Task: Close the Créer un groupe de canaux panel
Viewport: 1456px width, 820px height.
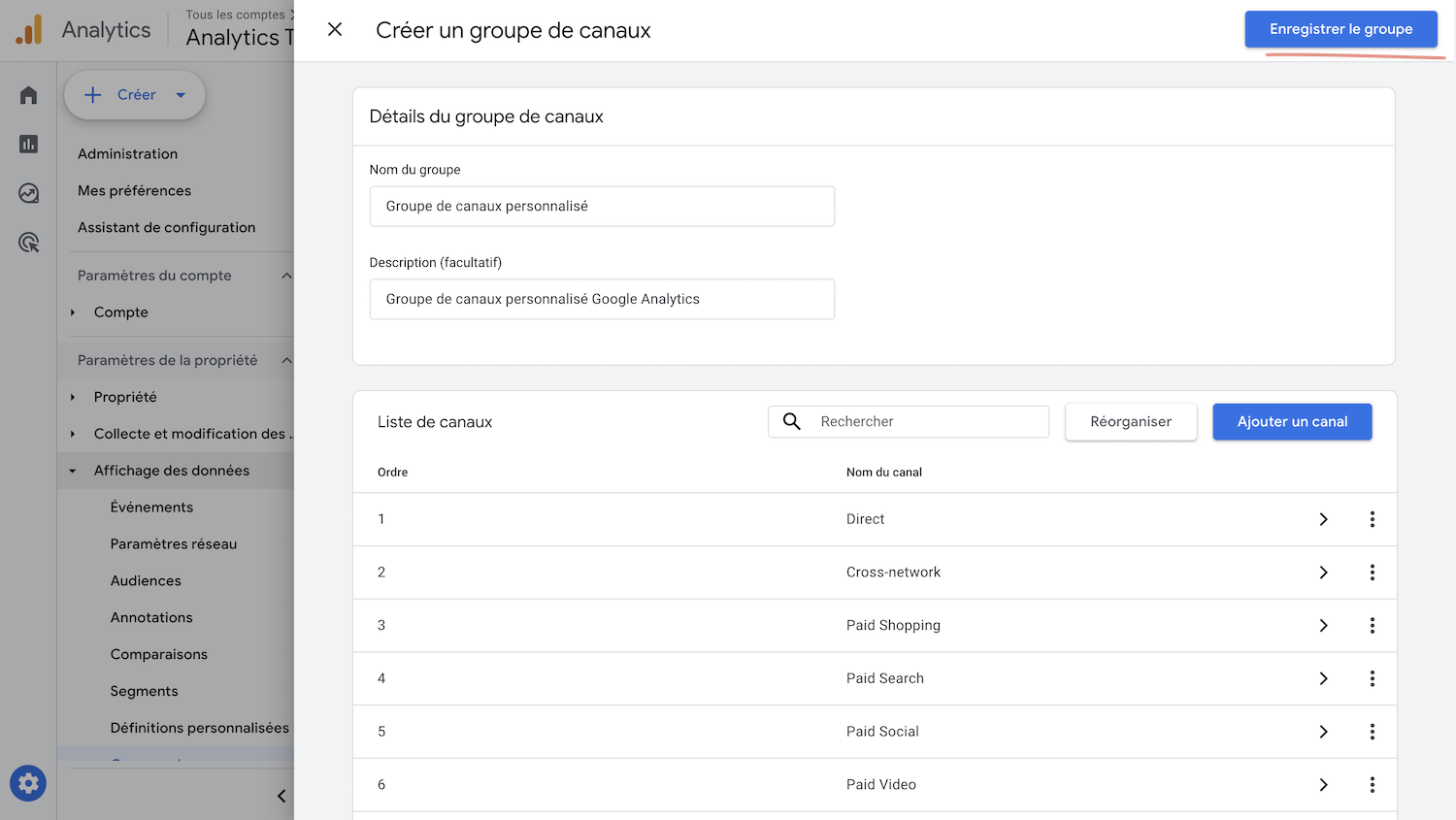Action: (x=335, y=29)
